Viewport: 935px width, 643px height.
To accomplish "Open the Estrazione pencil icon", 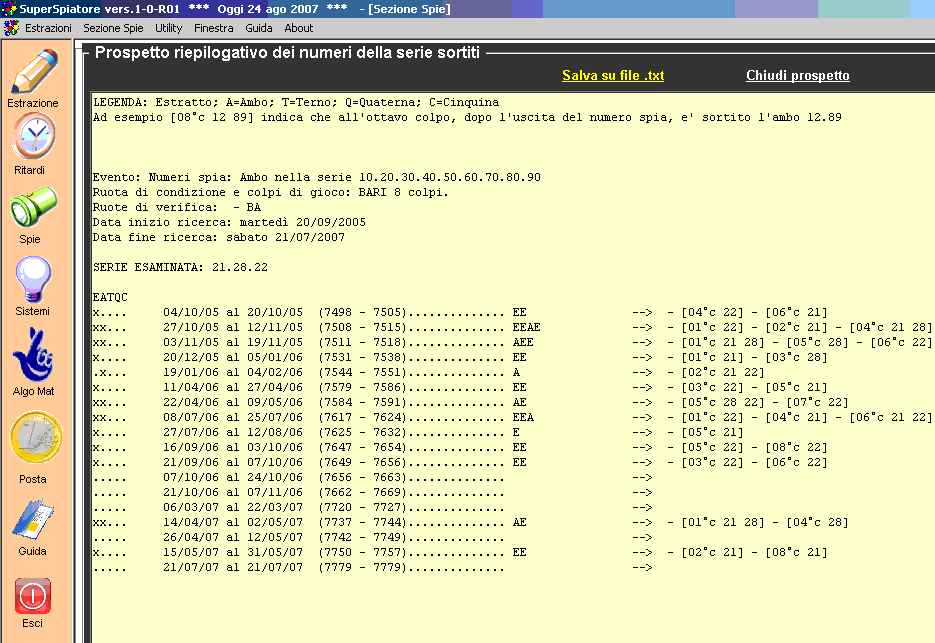I will click(x=35, y=72).
